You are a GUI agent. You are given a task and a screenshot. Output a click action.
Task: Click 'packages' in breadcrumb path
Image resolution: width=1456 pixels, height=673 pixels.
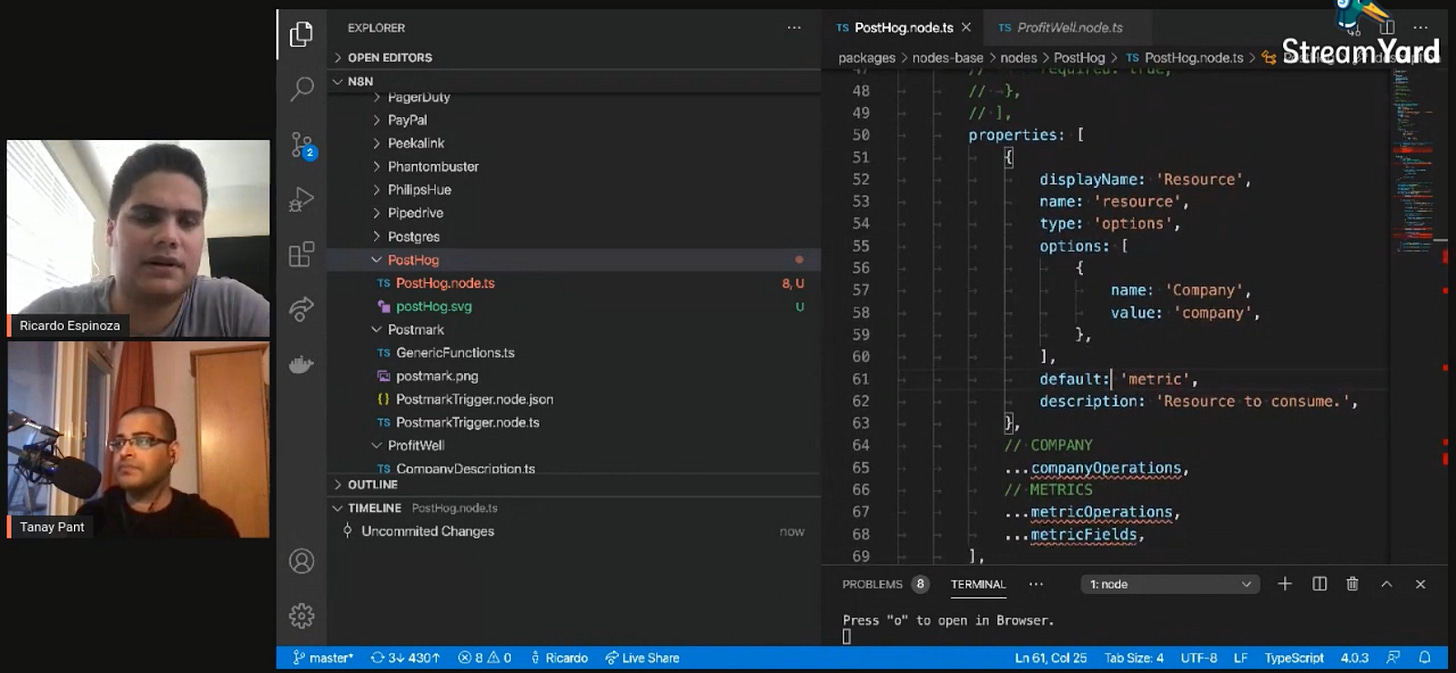(x=867, y=58)
